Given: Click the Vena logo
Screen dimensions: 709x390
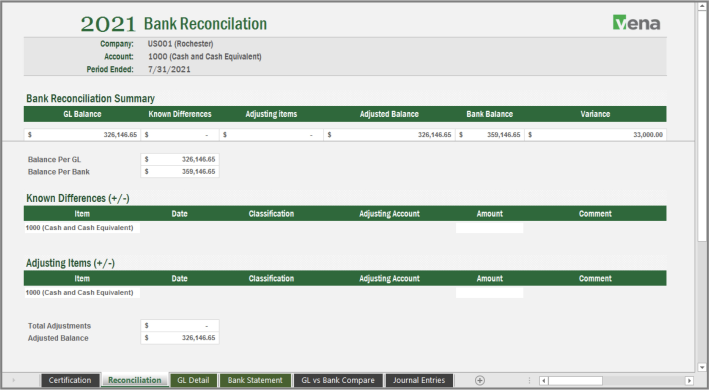Looking at the screenshot, I should coord(636,23).
